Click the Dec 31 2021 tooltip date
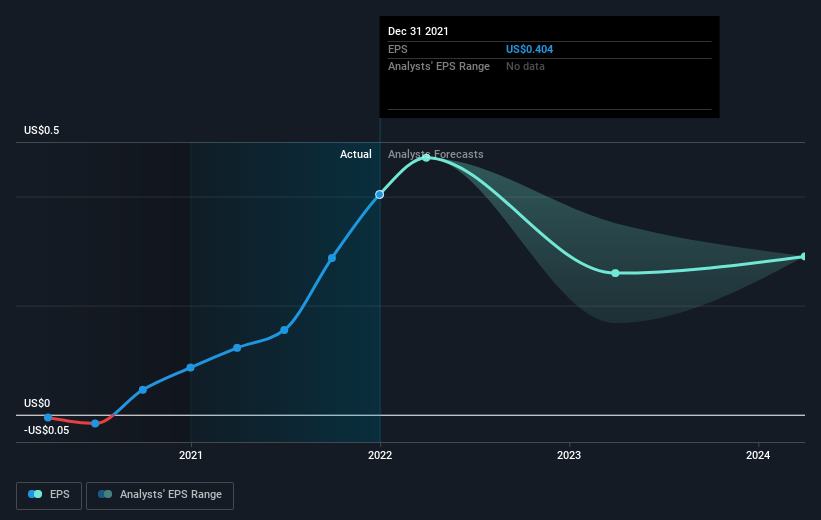821x520 pixels. point(418,31)
